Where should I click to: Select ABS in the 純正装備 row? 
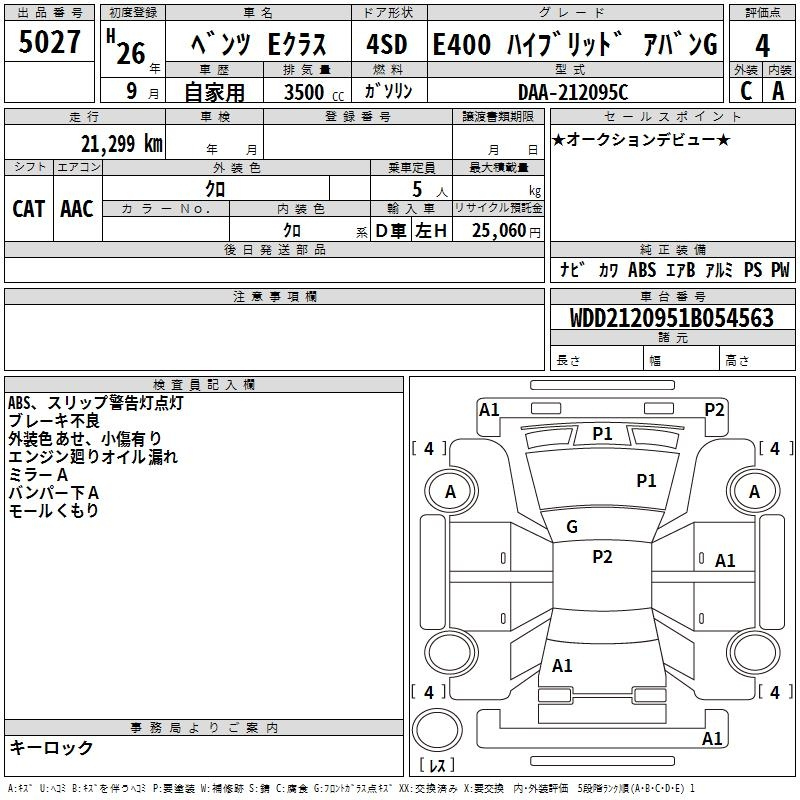point(642,269)
